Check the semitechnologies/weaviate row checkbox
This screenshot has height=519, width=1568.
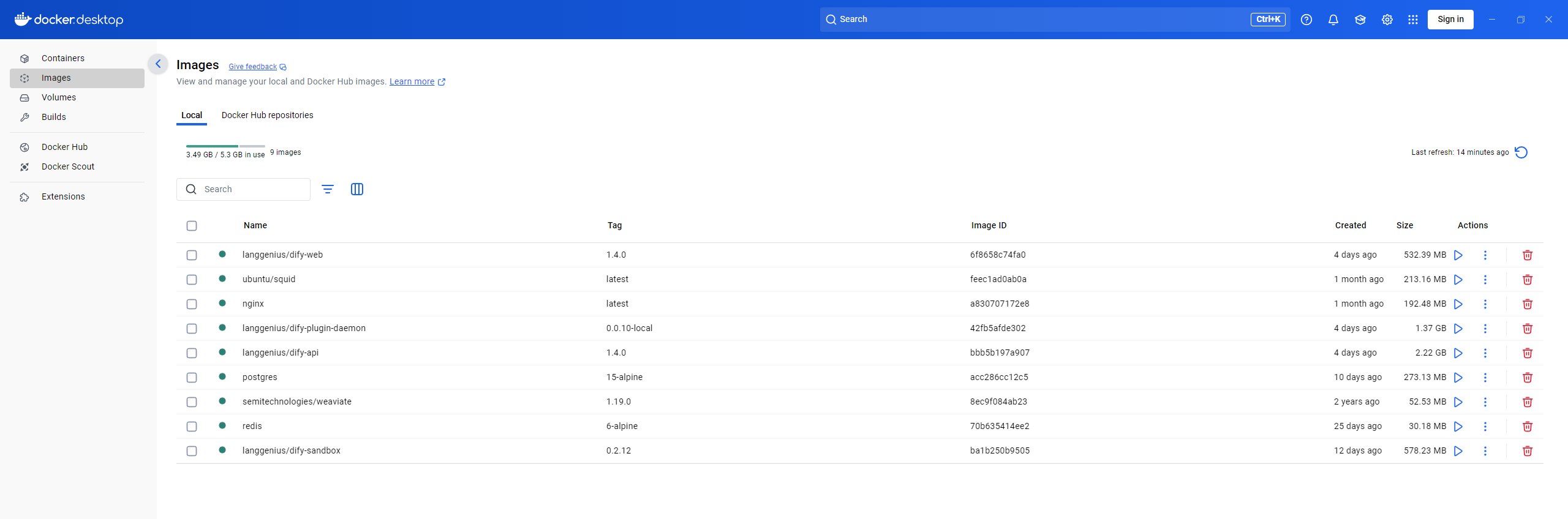point(192,402)
